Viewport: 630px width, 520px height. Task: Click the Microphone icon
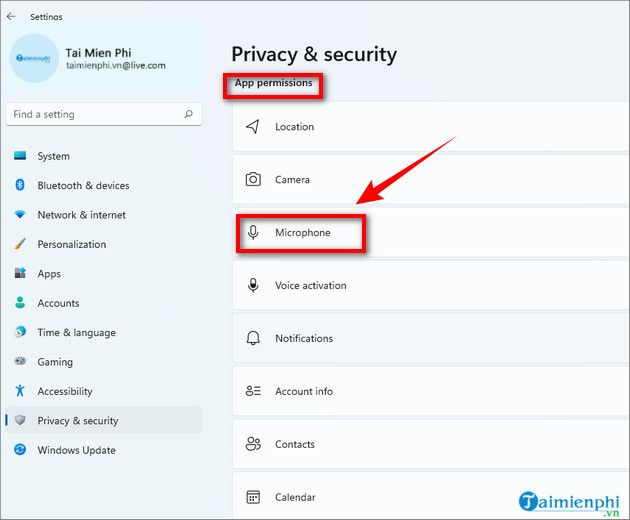pos(253,232)
